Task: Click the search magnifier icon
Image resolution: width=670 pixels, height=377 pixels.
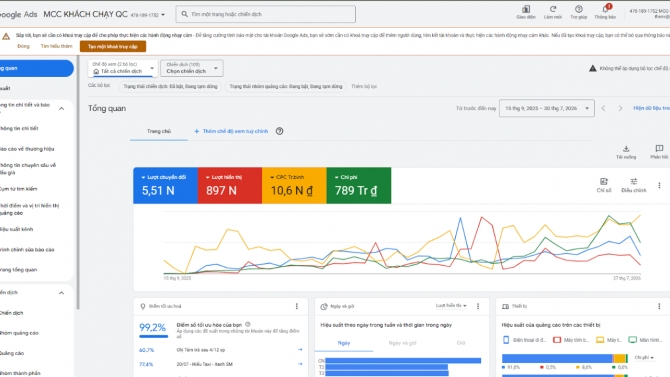Action: 184,14
